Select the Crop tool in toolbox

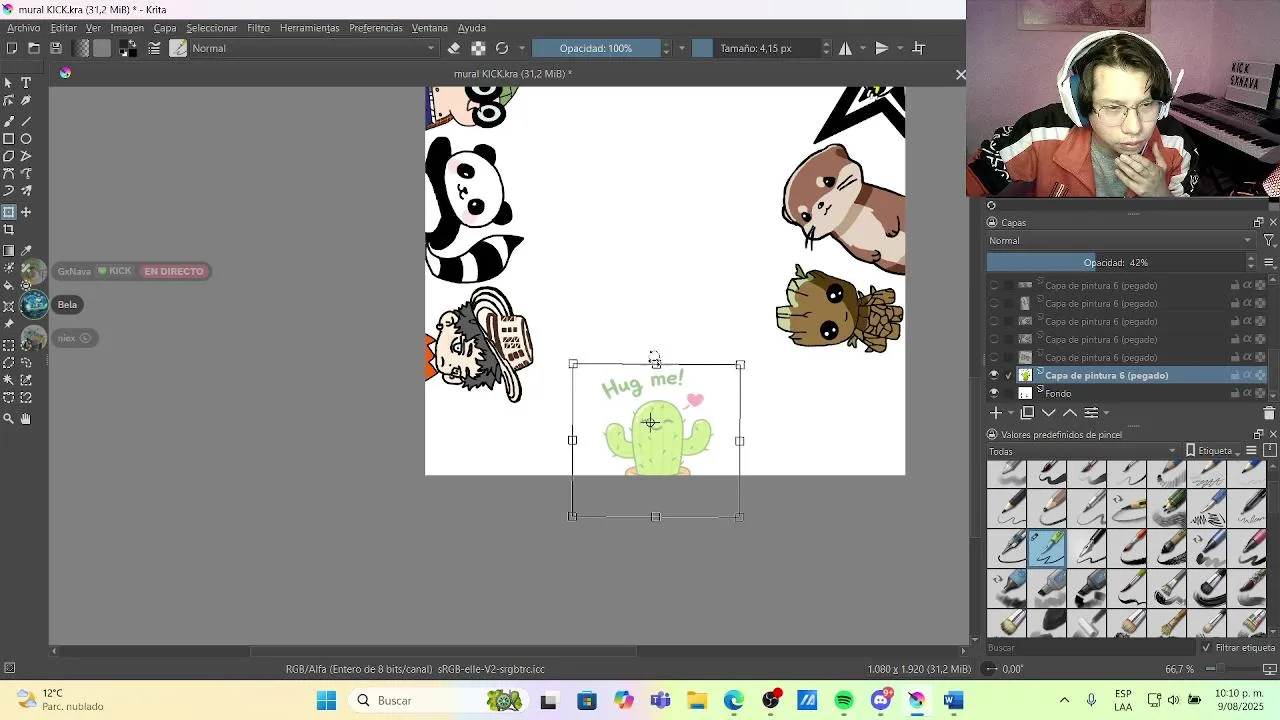[9, 230]
